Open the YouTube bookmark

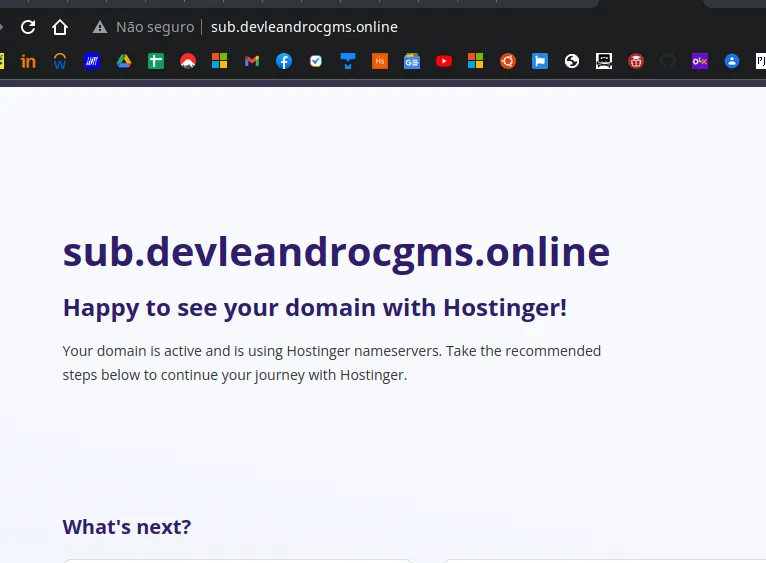pos(444,61)
